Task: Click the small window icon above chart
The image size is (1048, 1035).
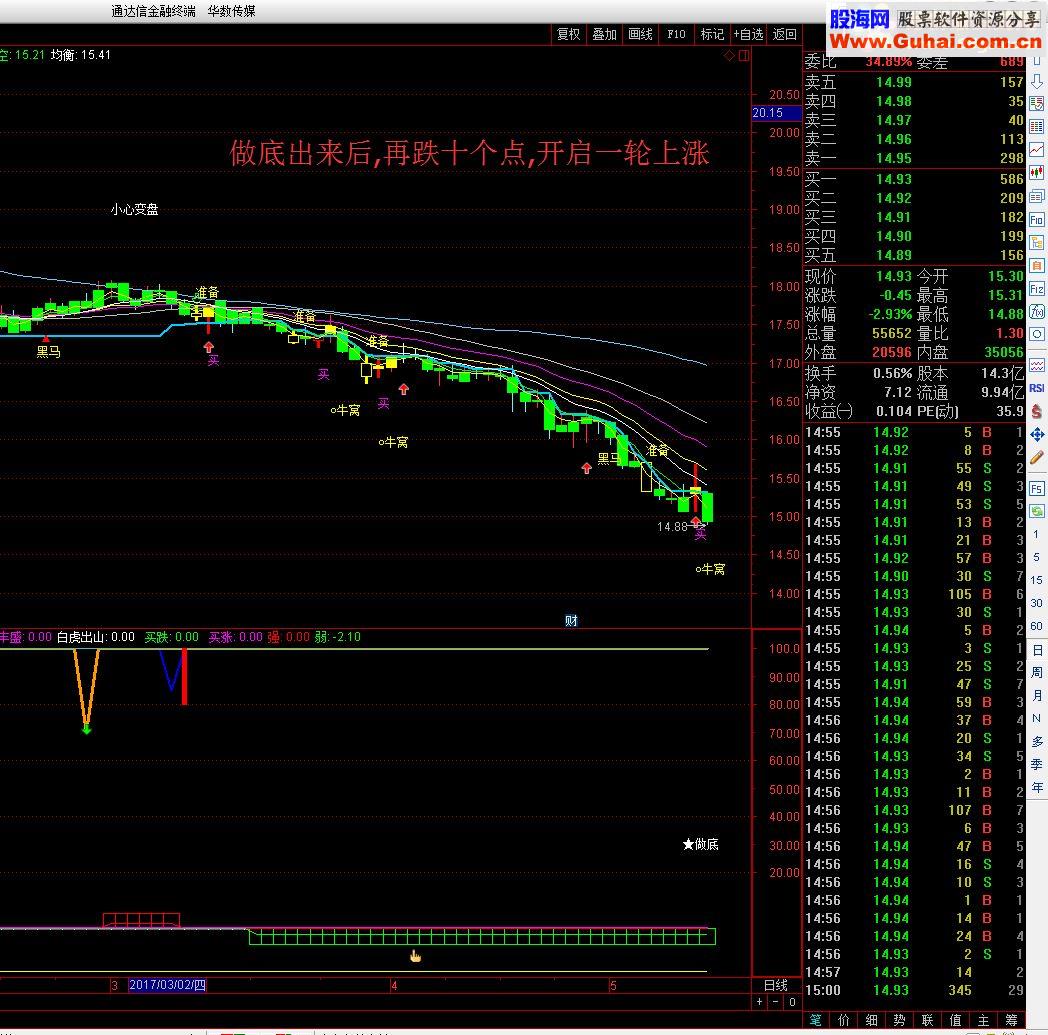Action: pyautogui.click(x=743, y=56)
